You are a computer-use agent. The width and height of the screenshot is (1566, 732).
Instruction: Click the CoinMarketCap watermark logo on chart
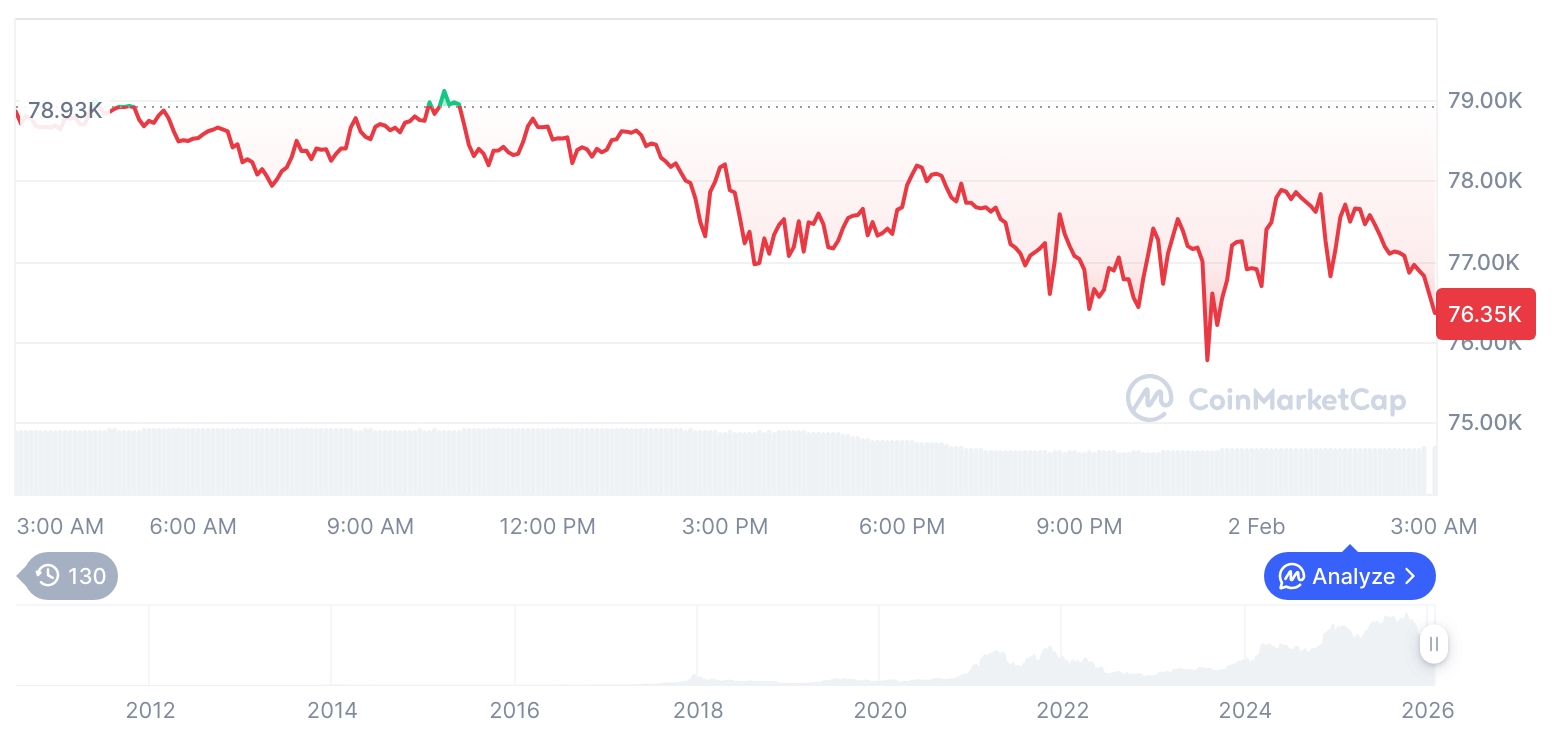[1149, 398]
